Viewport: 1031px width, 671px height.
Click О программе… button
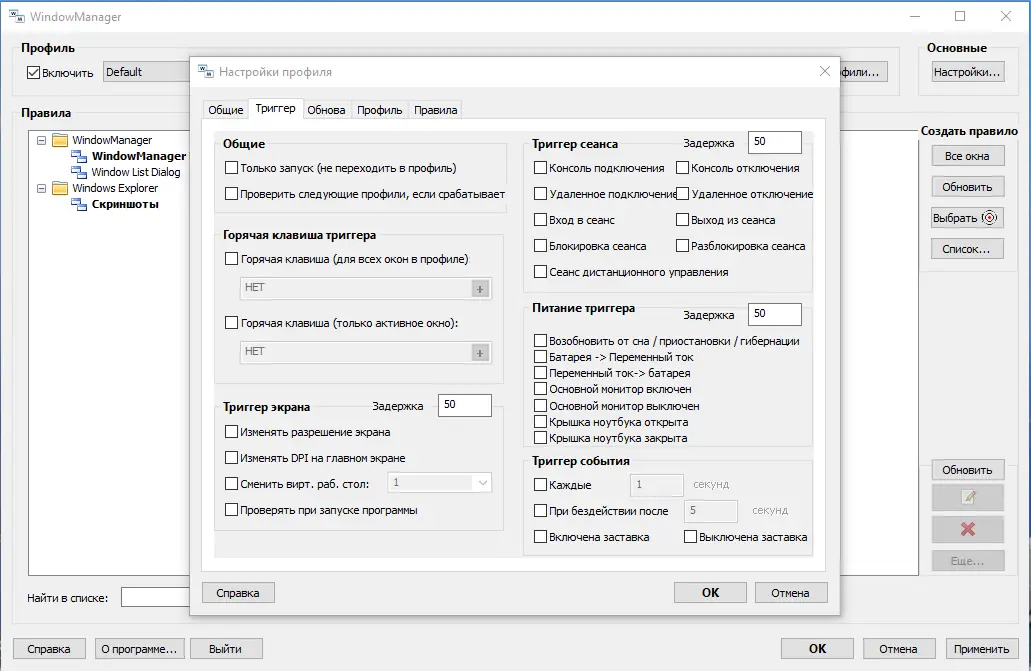(139, 649)
